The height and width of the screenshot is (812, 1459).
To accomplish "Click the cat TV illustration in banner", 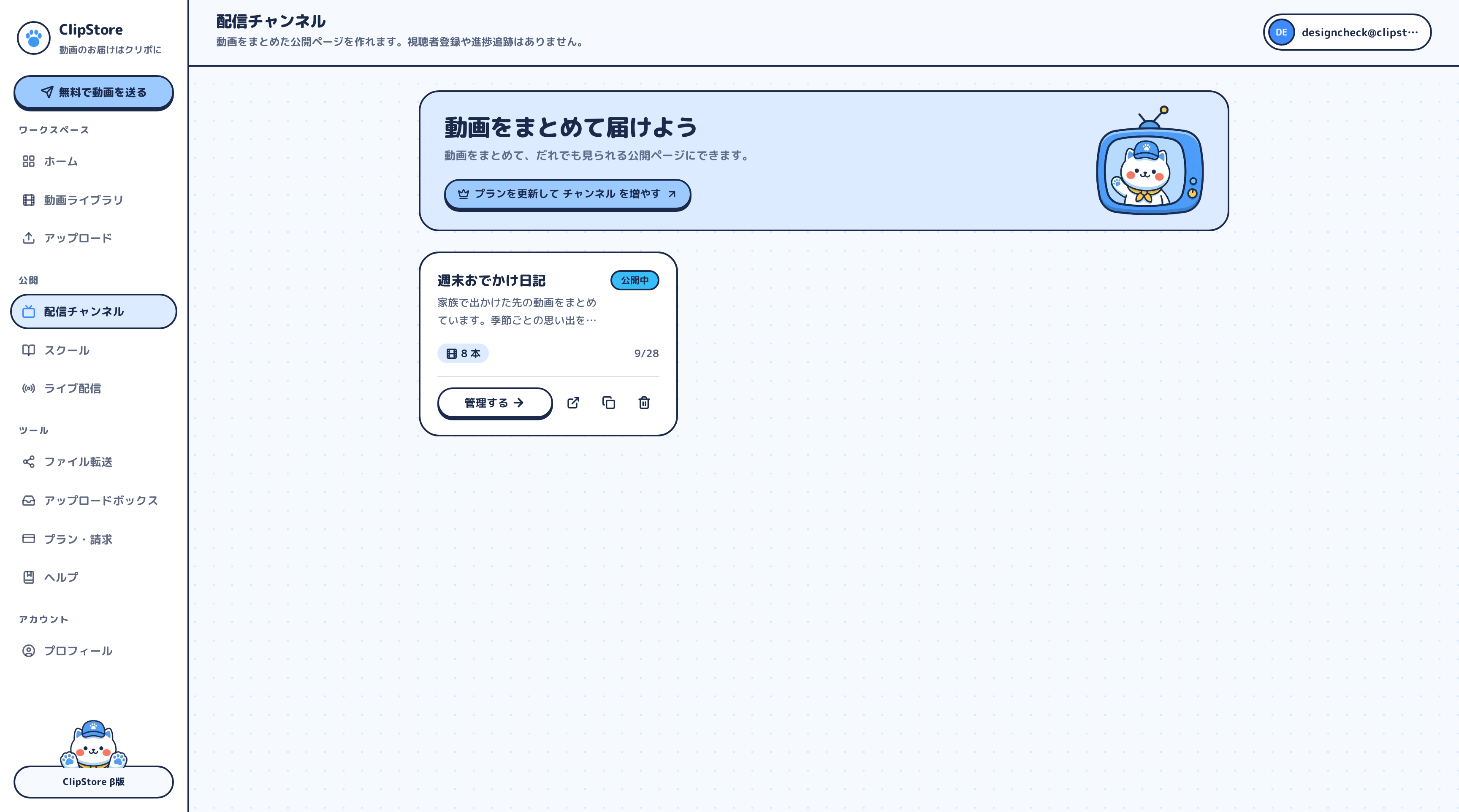I will point(1150,161).
